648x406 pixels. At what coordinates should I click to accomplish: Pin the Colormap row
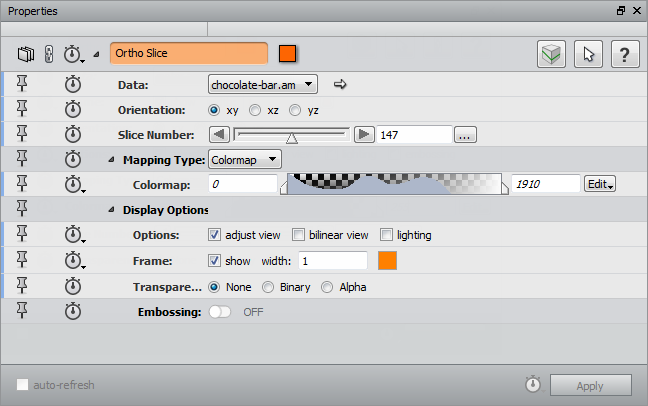click(x=22, y=184)
